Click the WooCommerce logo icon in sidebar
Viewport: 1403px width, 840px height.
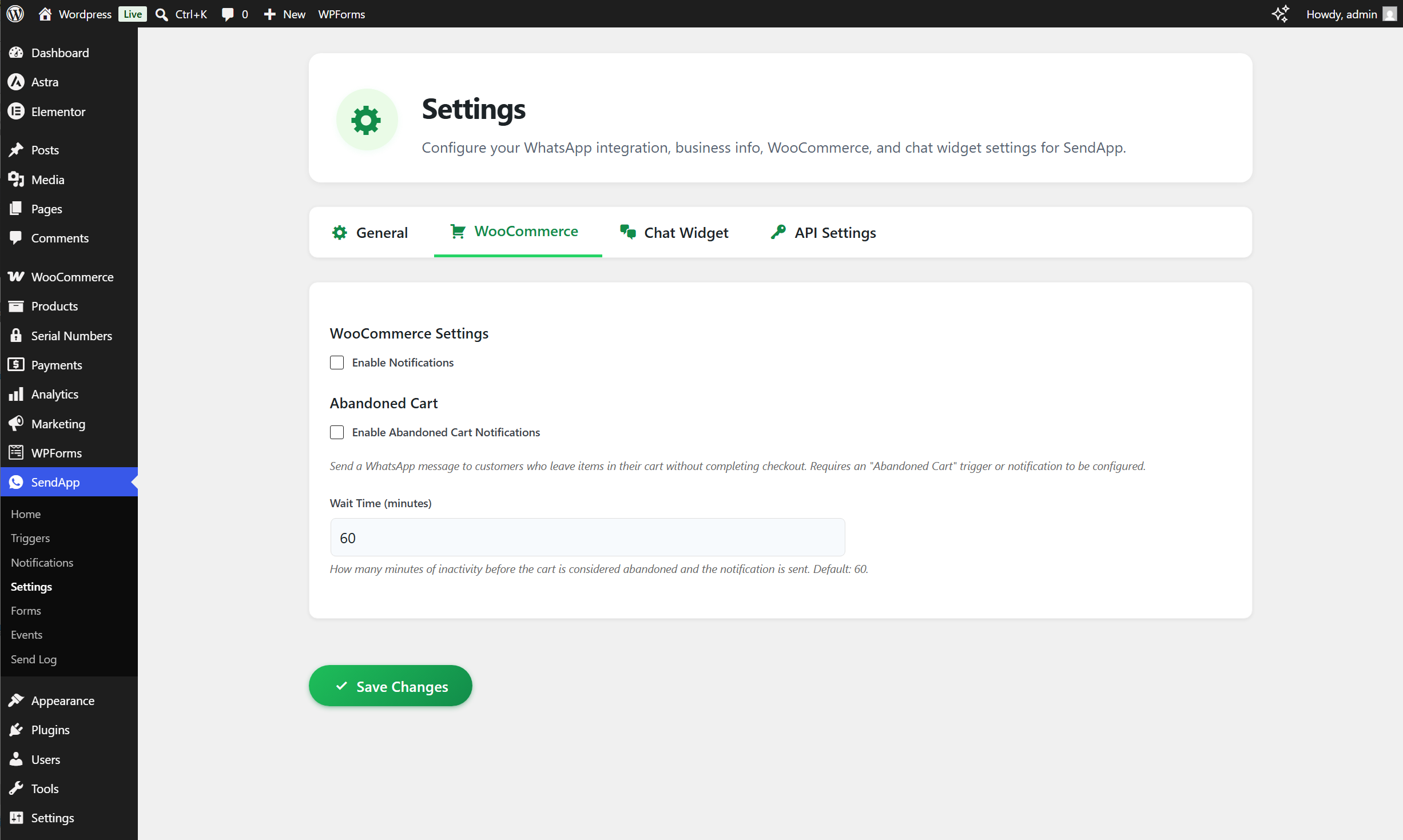point(16,277)
